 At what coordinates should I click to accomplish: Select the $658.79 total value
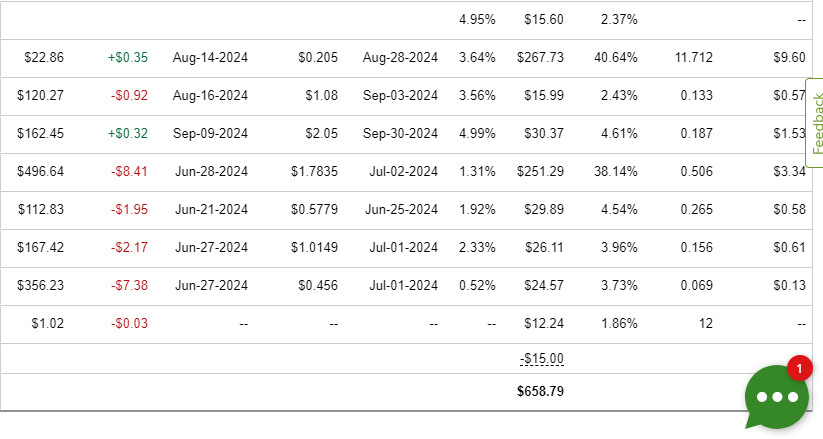coord(540,391)
